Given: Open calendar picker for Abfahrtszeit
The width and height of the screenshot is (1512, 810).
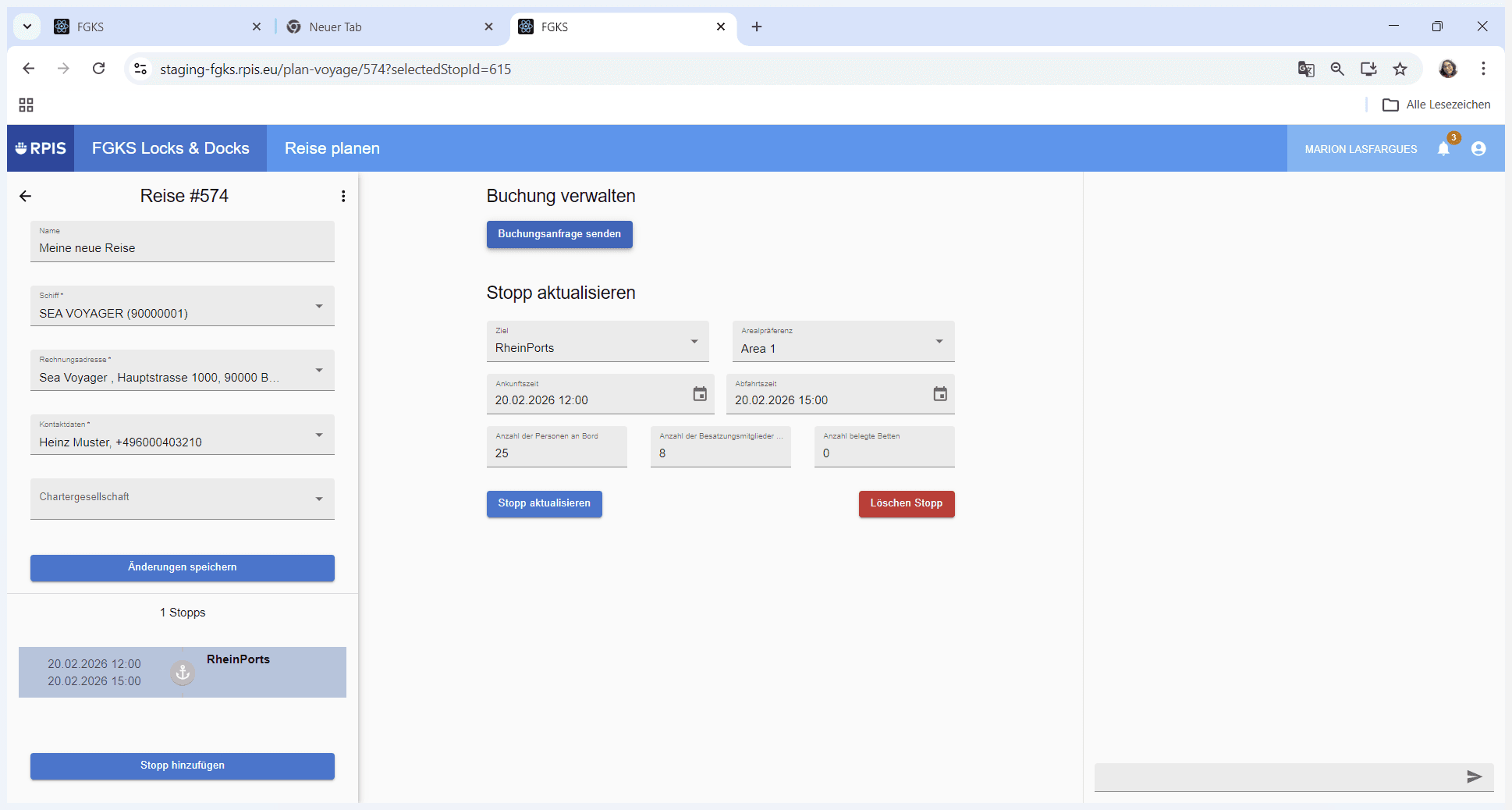Looking at the screenshot, I should pos(940,394).
